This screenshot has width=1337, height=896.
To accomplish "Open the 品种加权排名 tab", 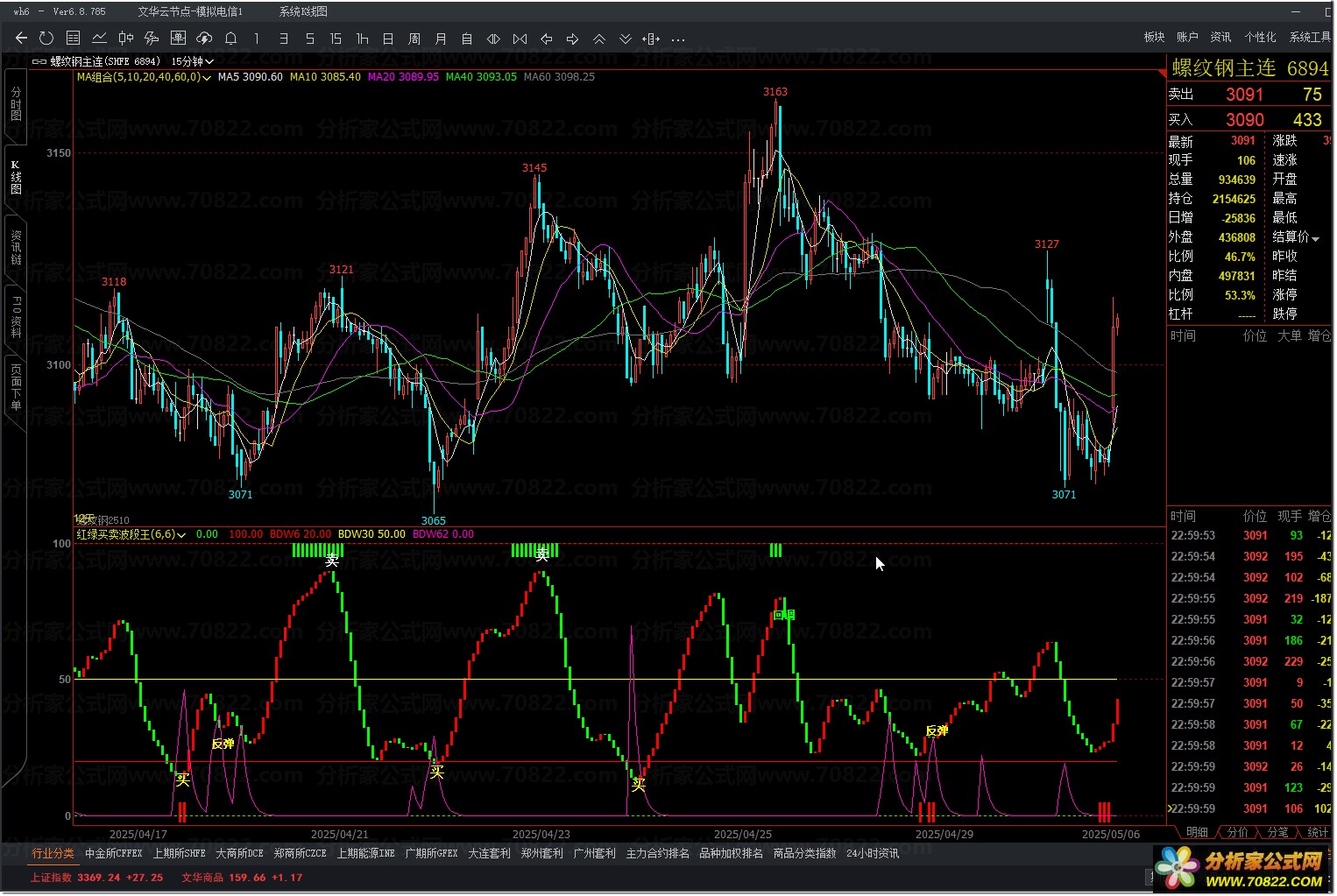I will pyautogui.click(x=731, y=853).
